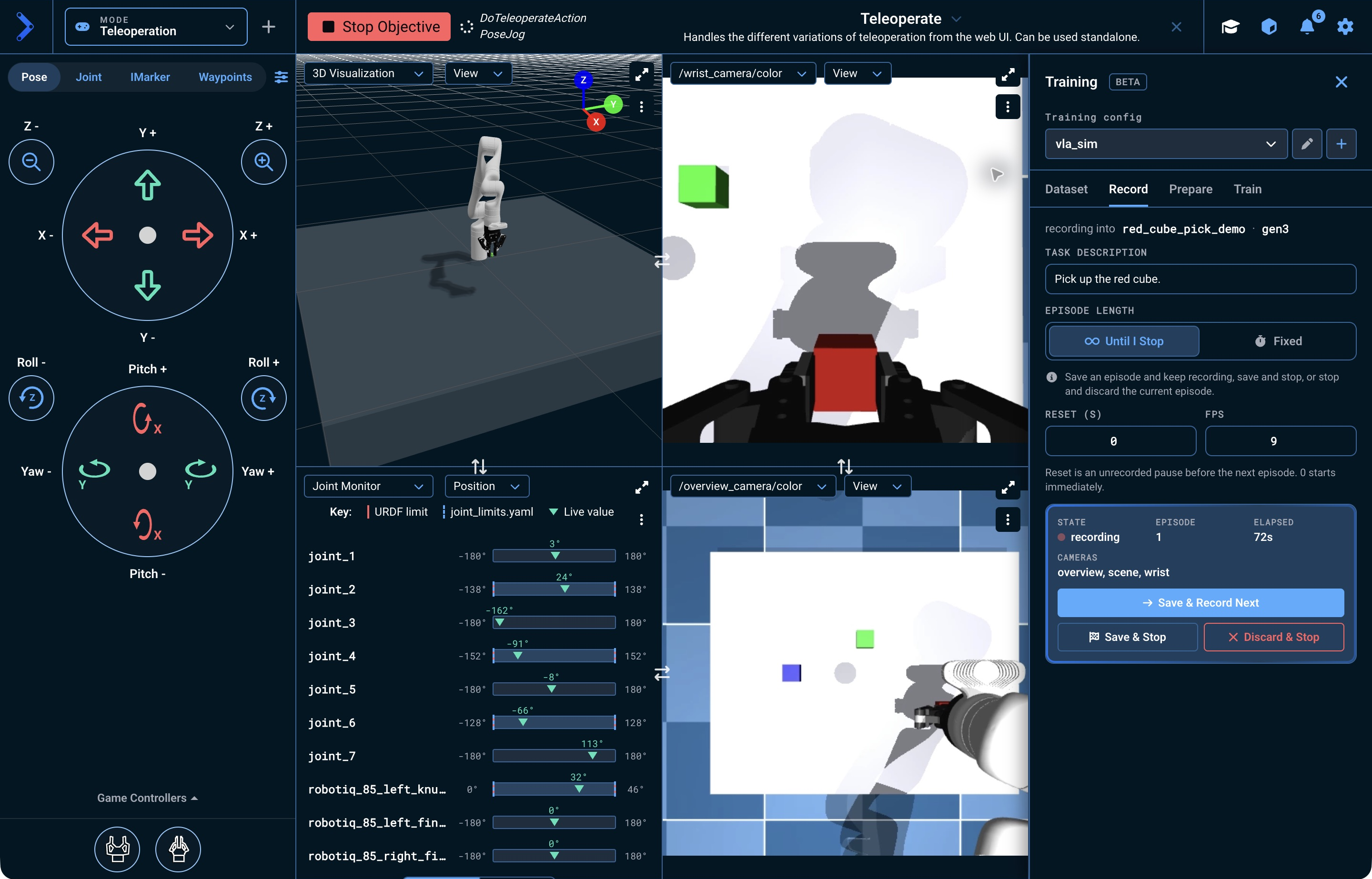Image resolution: width=1372 pixels, height=879 pixels.
Task: Click the Z- zoom-out jog button
Action: pyautogui.click(x=31, y=161)
